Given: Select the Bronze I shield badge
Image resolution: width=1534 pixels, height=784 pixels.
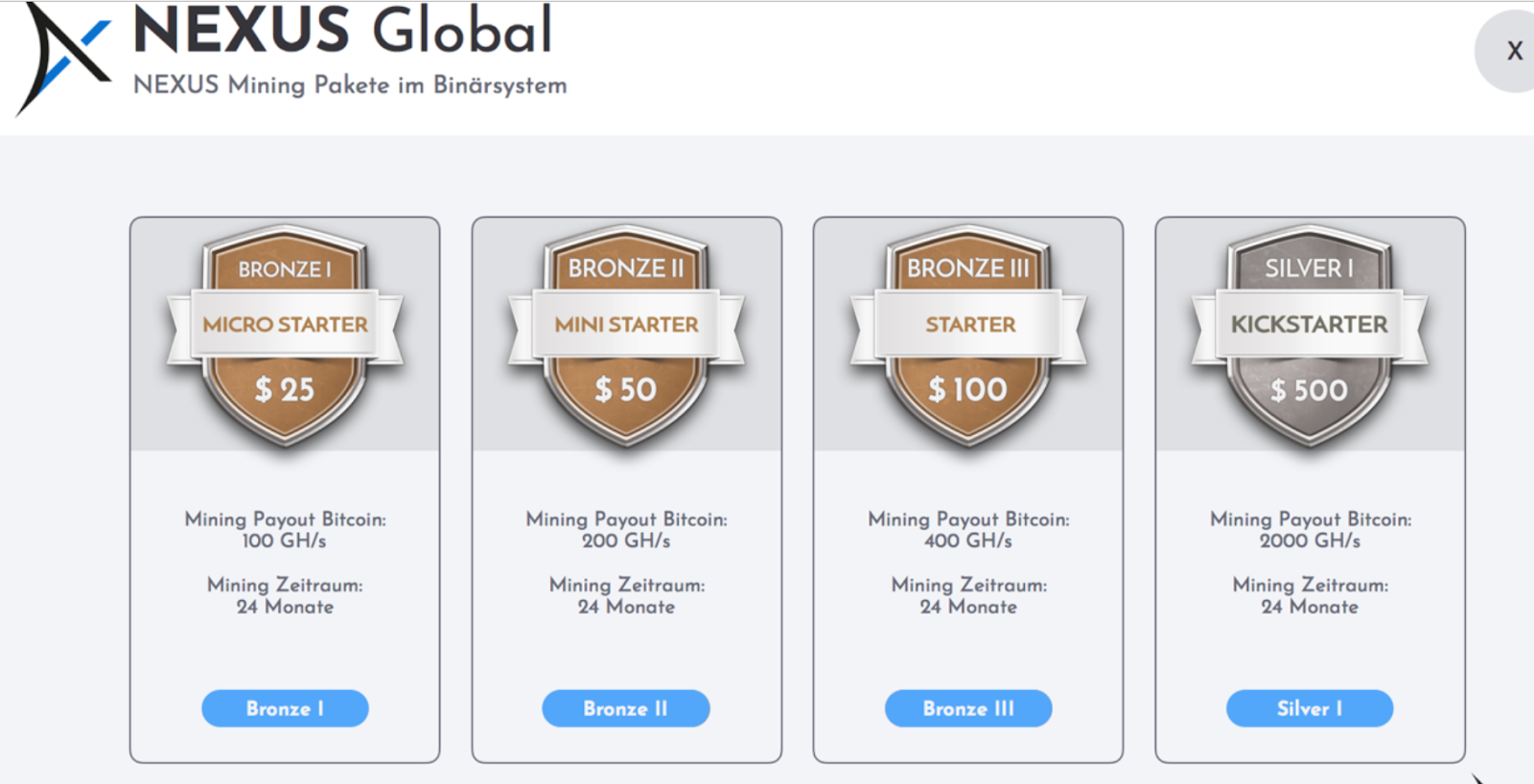Looking at the screenshot, I should [x=285, y=335].
